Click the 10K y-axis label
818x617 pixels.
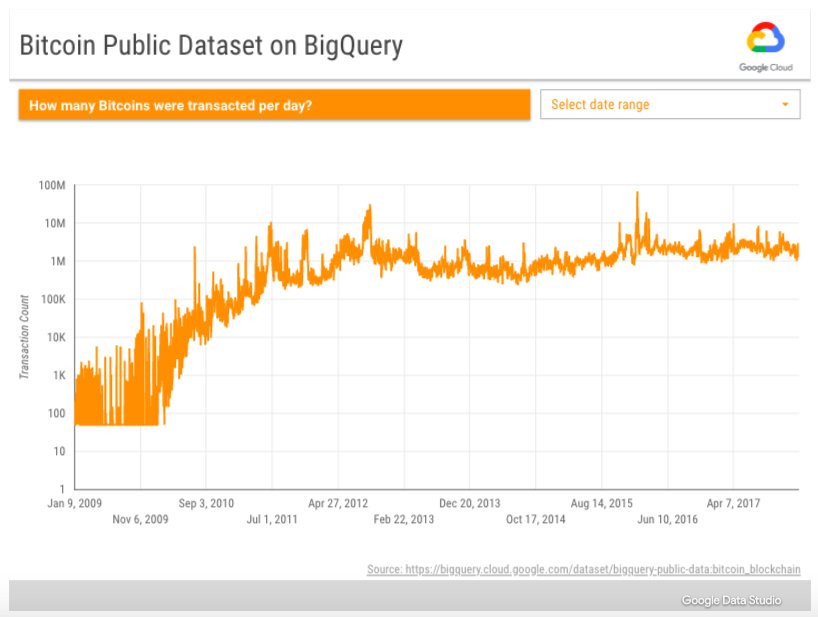click(56, 337)
